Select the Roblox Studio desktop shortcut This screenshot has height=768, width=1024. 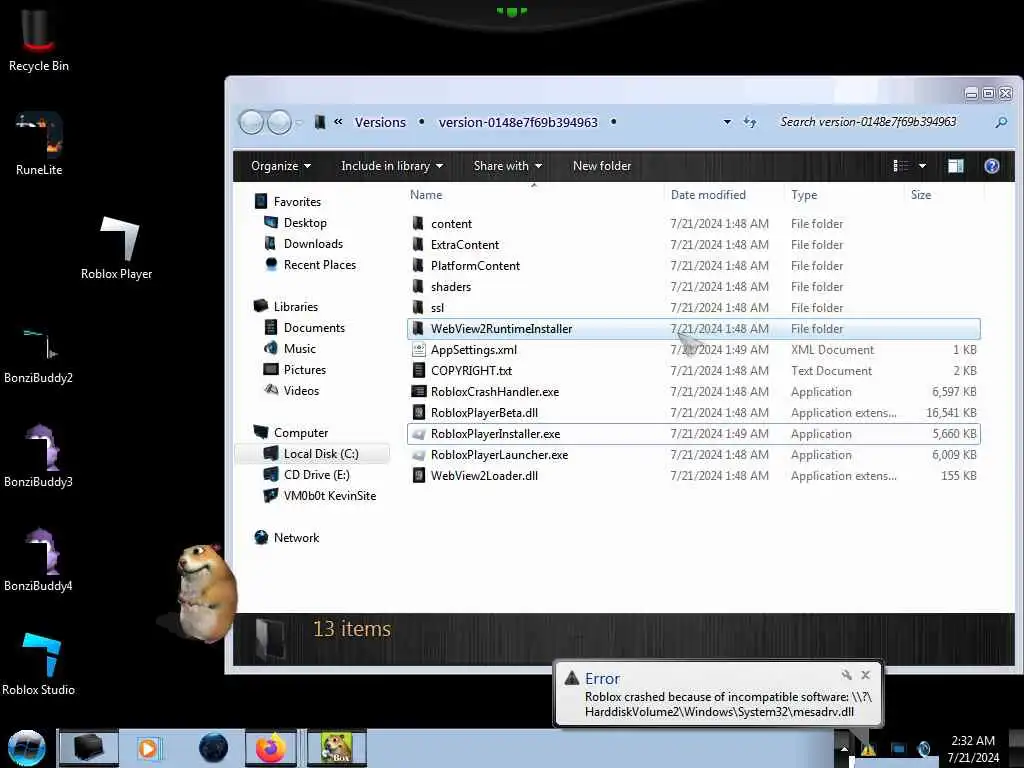38,664
